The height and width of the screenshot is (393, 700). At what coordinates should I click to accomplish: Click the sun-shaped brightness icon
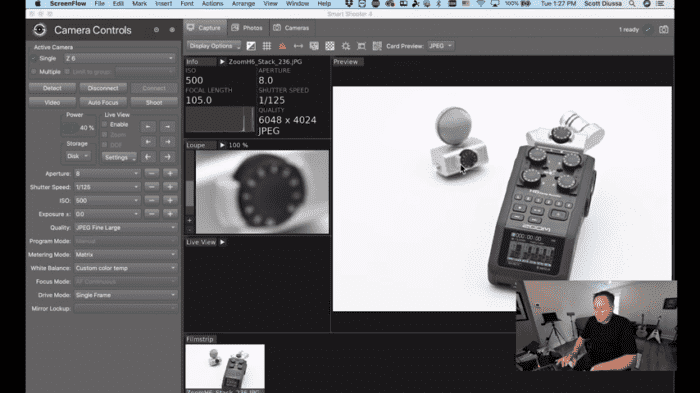(346, 46)
